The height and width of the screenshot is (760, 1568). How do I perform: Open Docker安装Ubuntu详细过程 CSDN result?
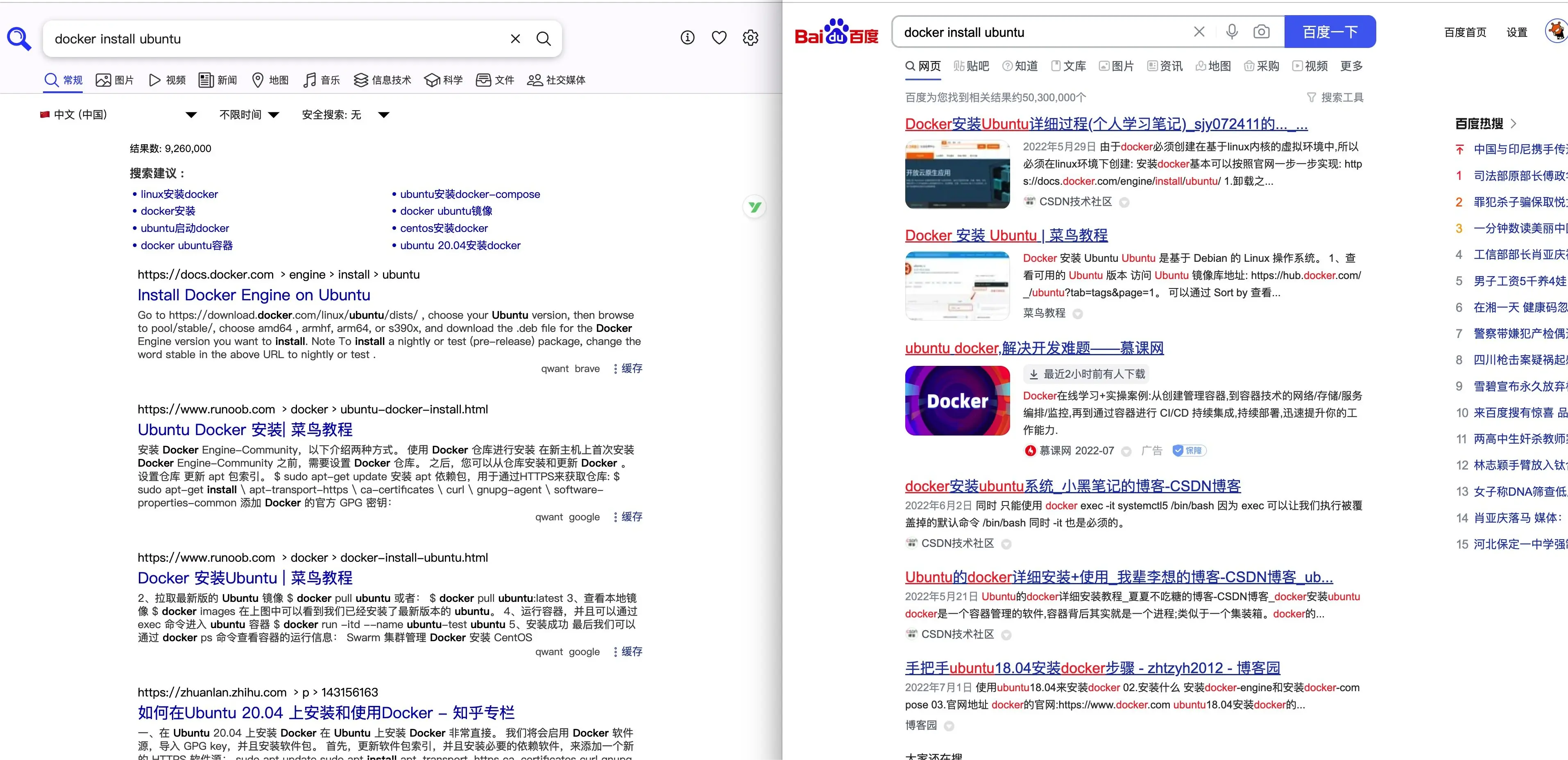click(1106, 124)
